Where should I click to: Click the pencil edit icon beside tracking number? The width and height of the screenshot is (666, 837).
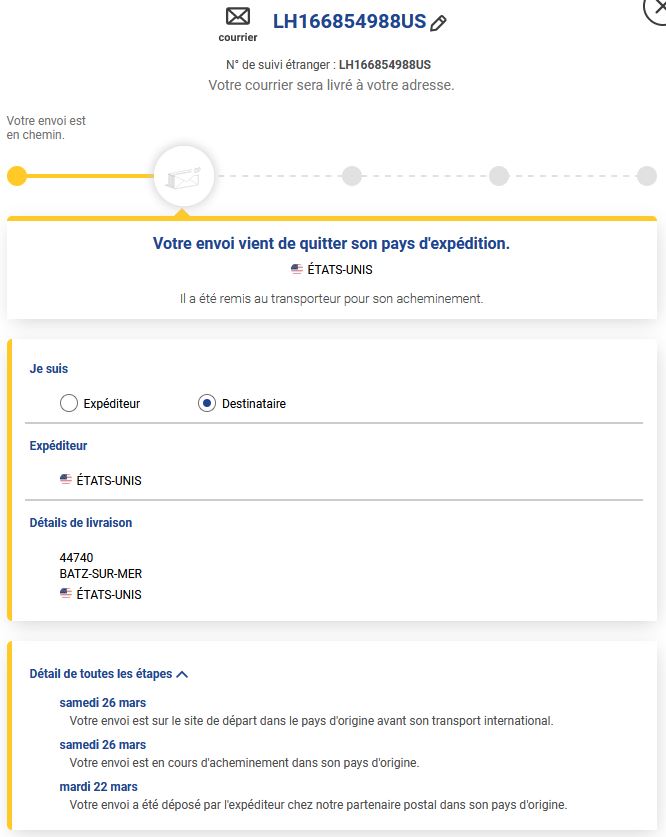[438, 23]
